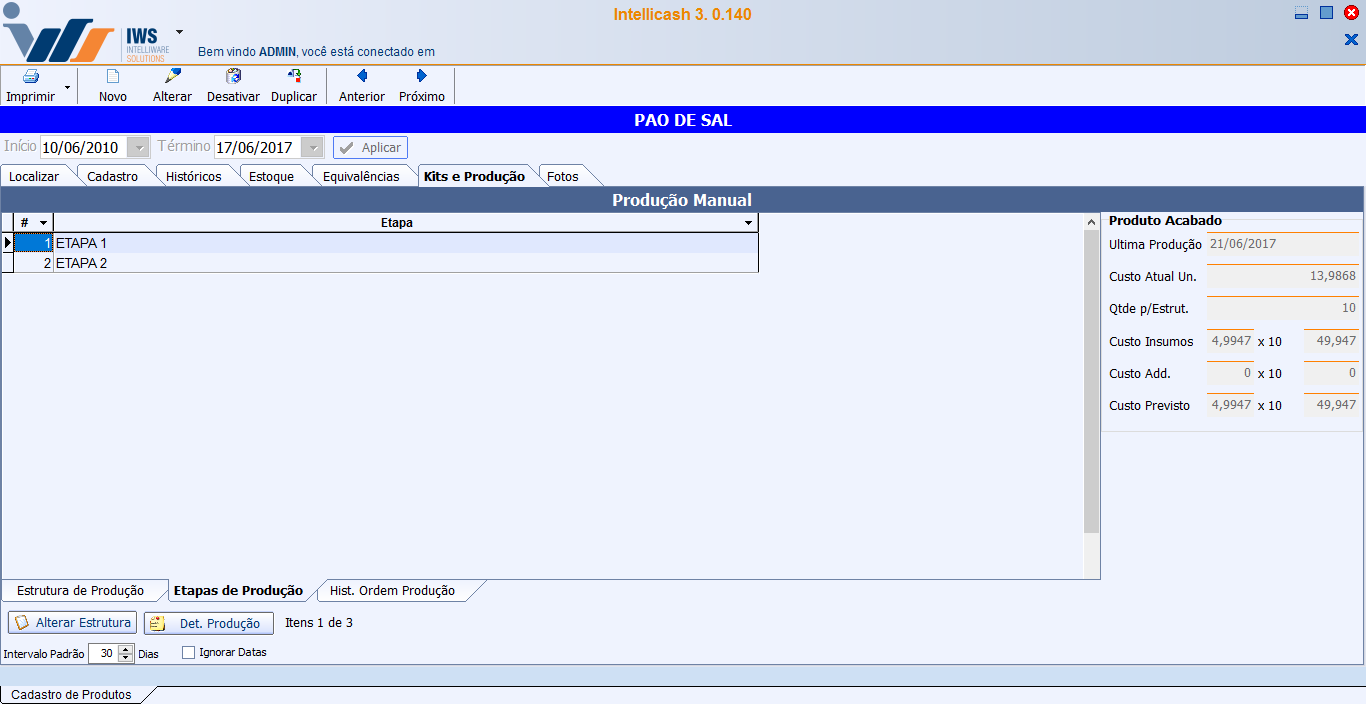The width and height of the screenshot is (1366, 704).
Task: Click the Det. Produção button
Action: (x=209, y=624)
